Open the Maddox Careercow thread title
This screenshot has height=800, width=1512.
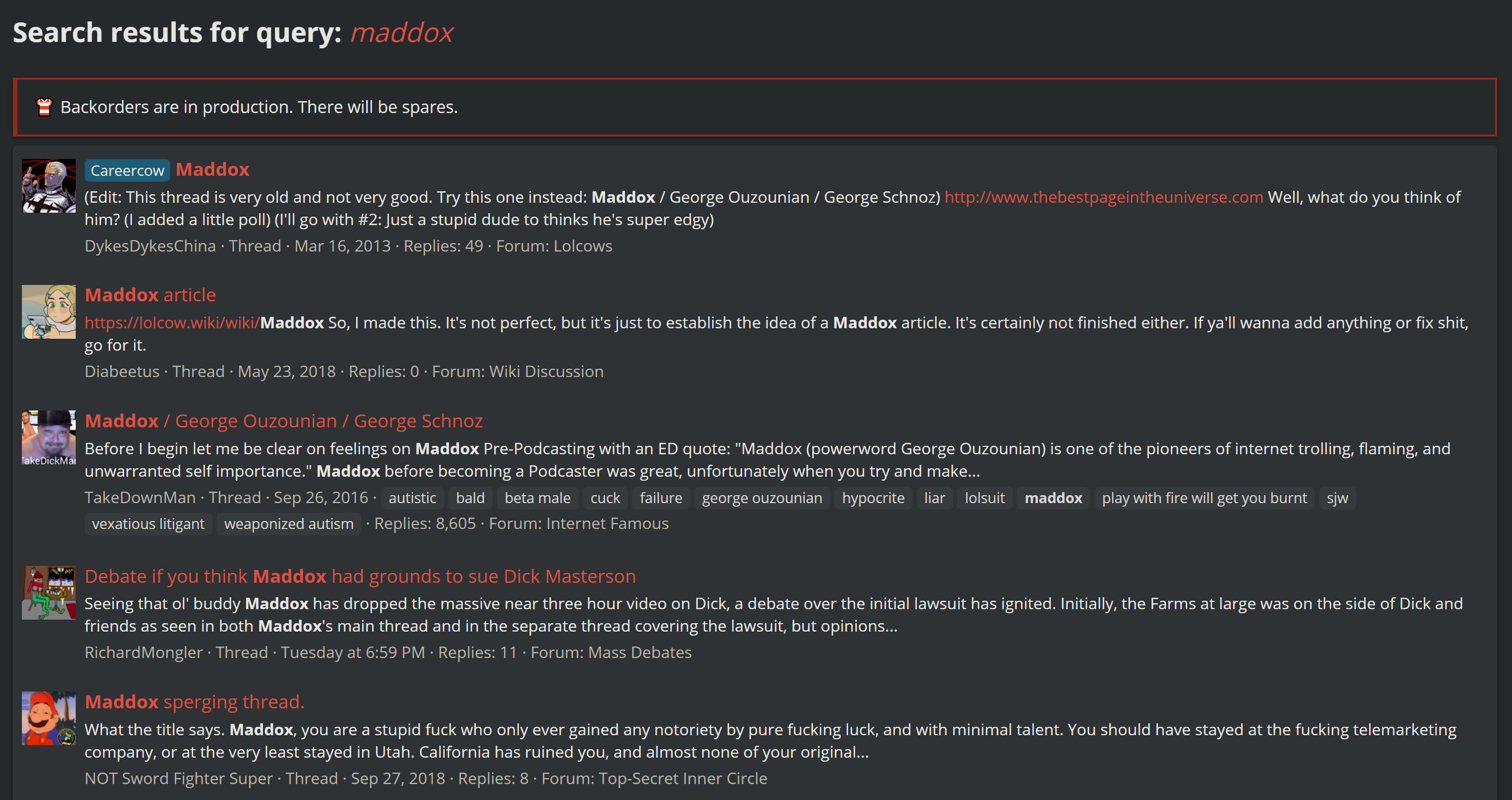pyautogui.click(x=213, y=170)
